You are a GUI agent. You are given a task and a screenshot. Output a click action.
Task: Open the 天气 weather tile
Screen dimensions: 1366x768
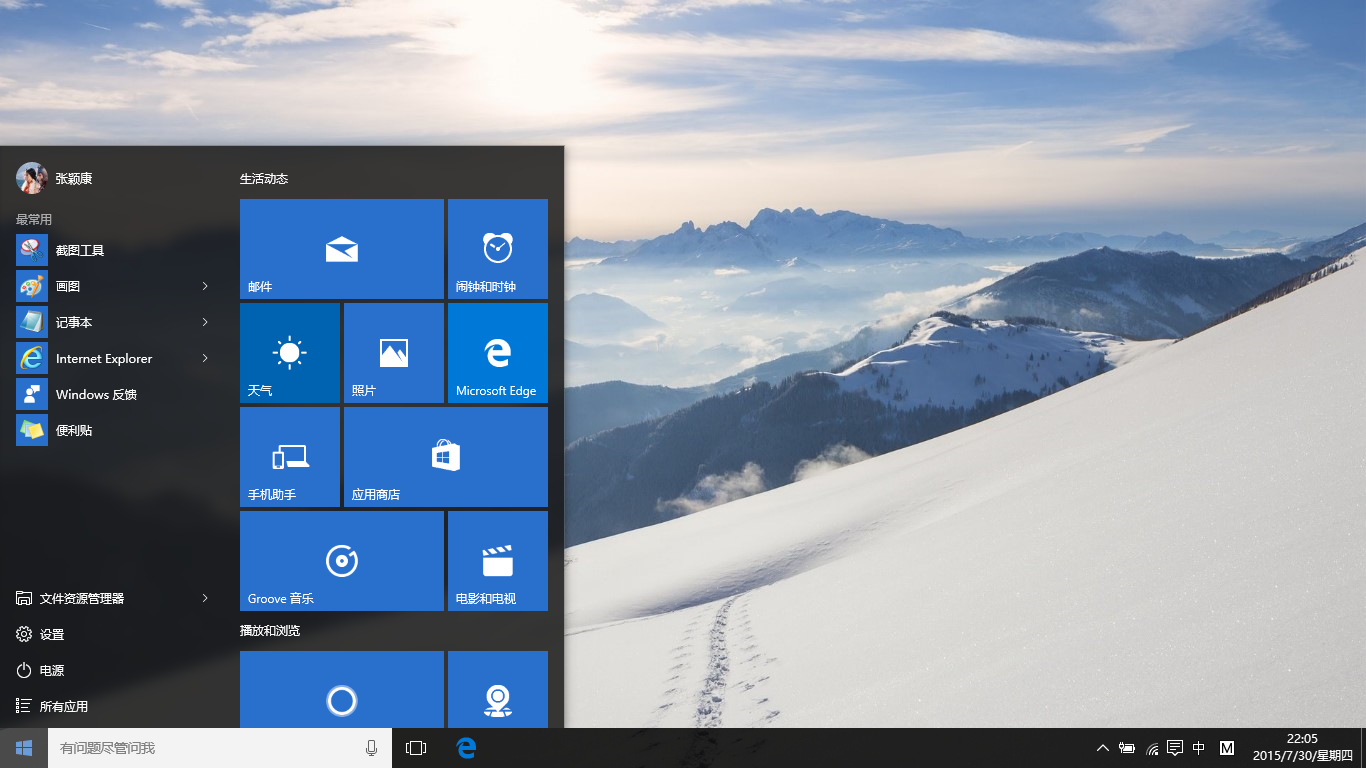(x=290, y=353)
